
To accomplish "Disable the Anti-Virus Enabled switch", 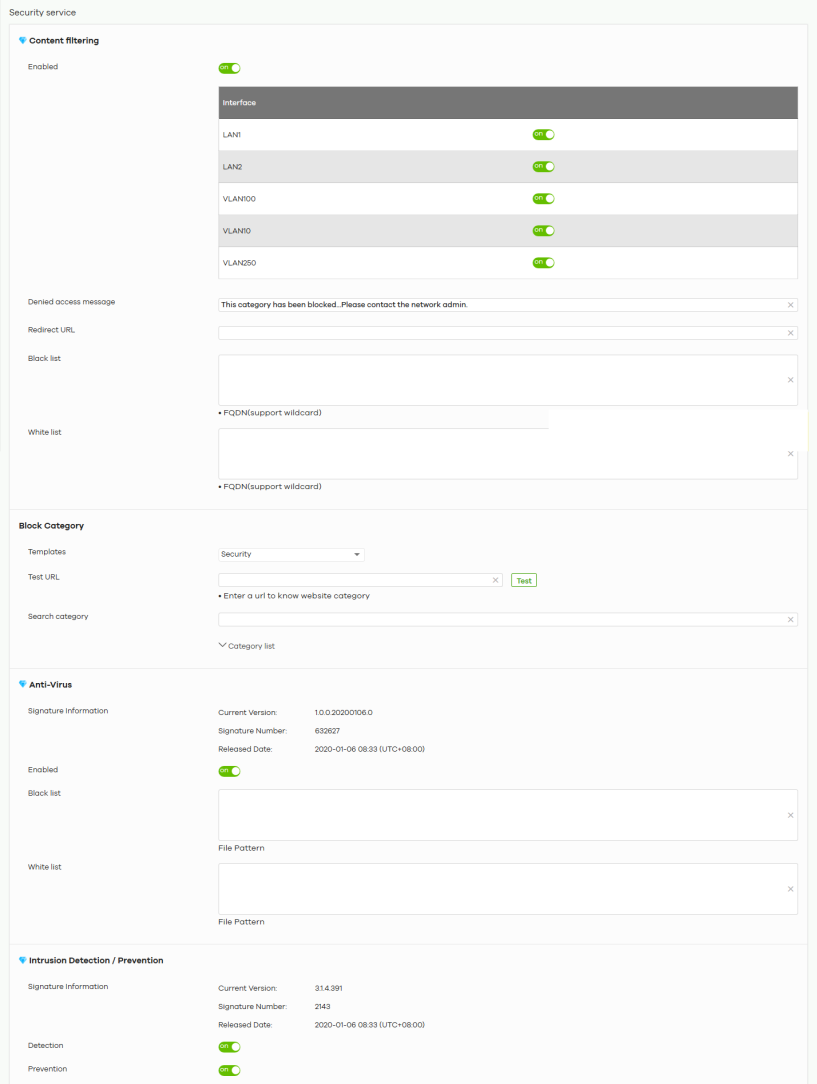I will [x=230, y=771].
